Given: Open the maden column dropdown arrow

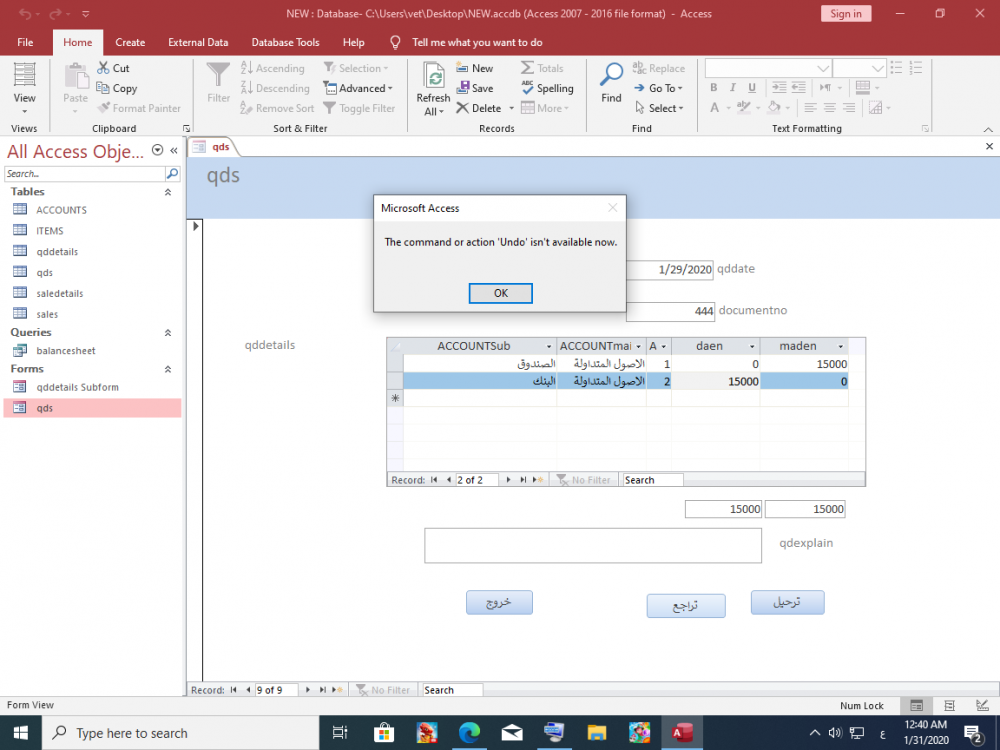Looking at the screenshot, I should [841, 346].
